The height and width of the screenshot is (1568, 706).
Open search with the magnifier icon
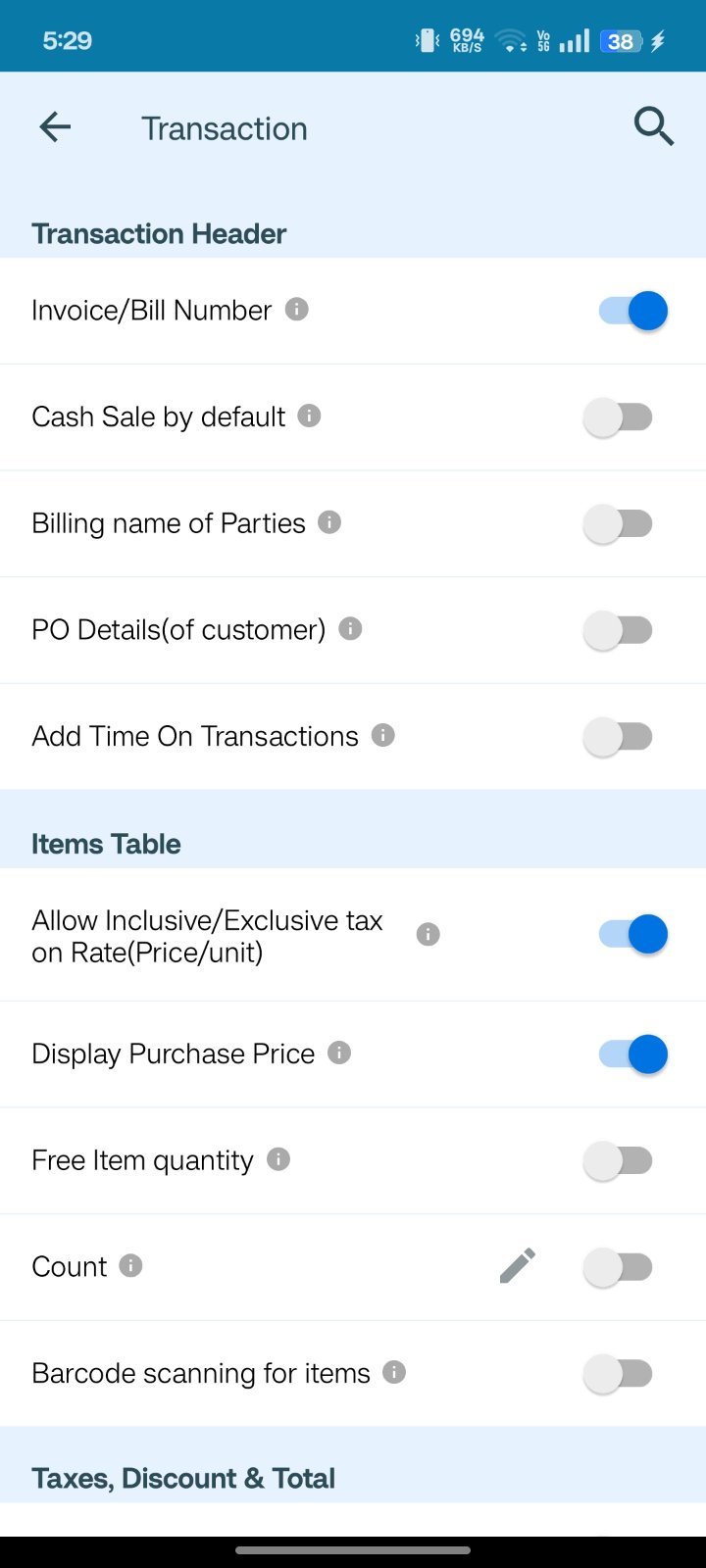[x=653, y=127]
